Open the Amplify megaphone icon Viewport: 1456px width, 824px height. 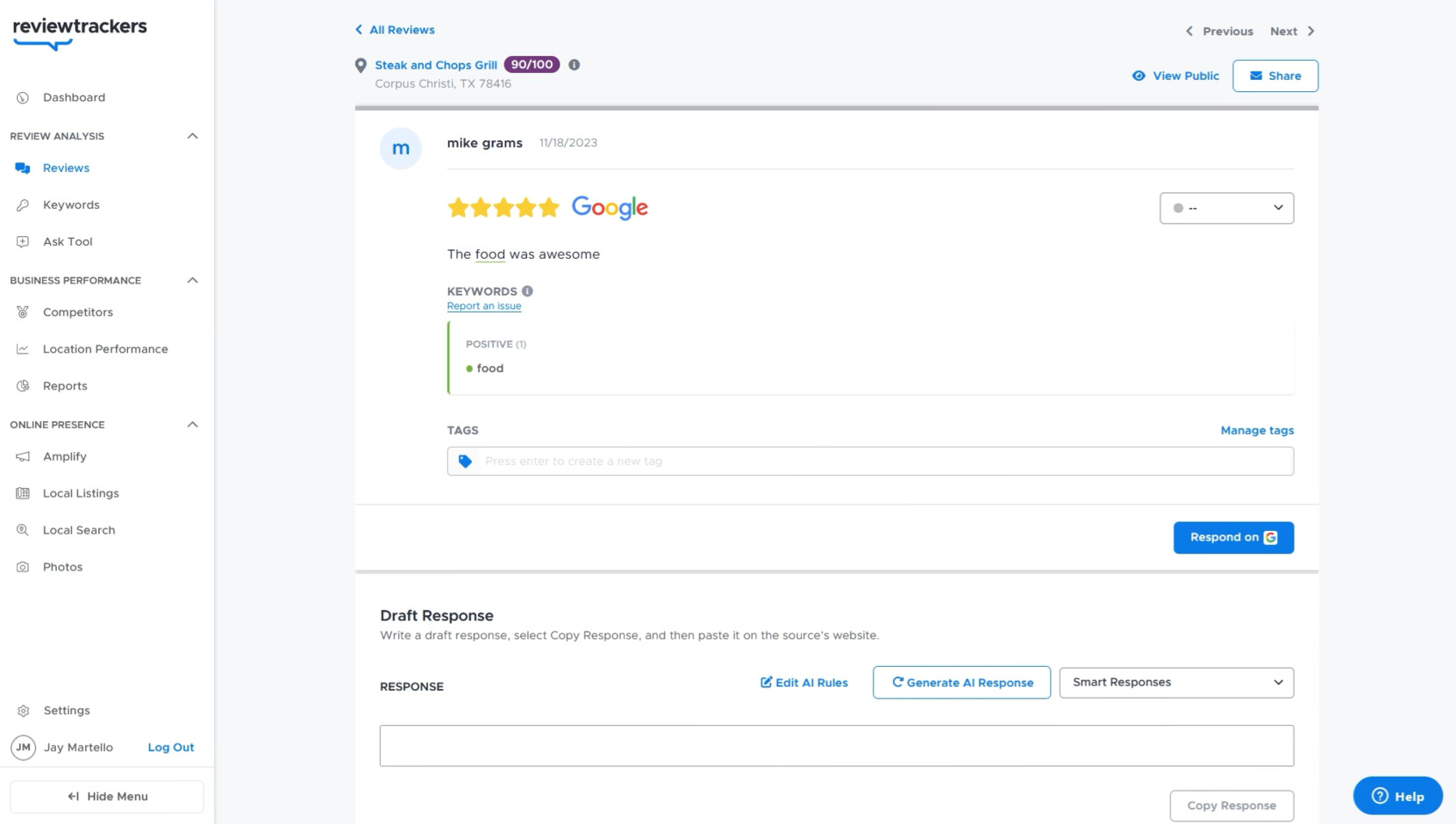[x=22, y=456]
